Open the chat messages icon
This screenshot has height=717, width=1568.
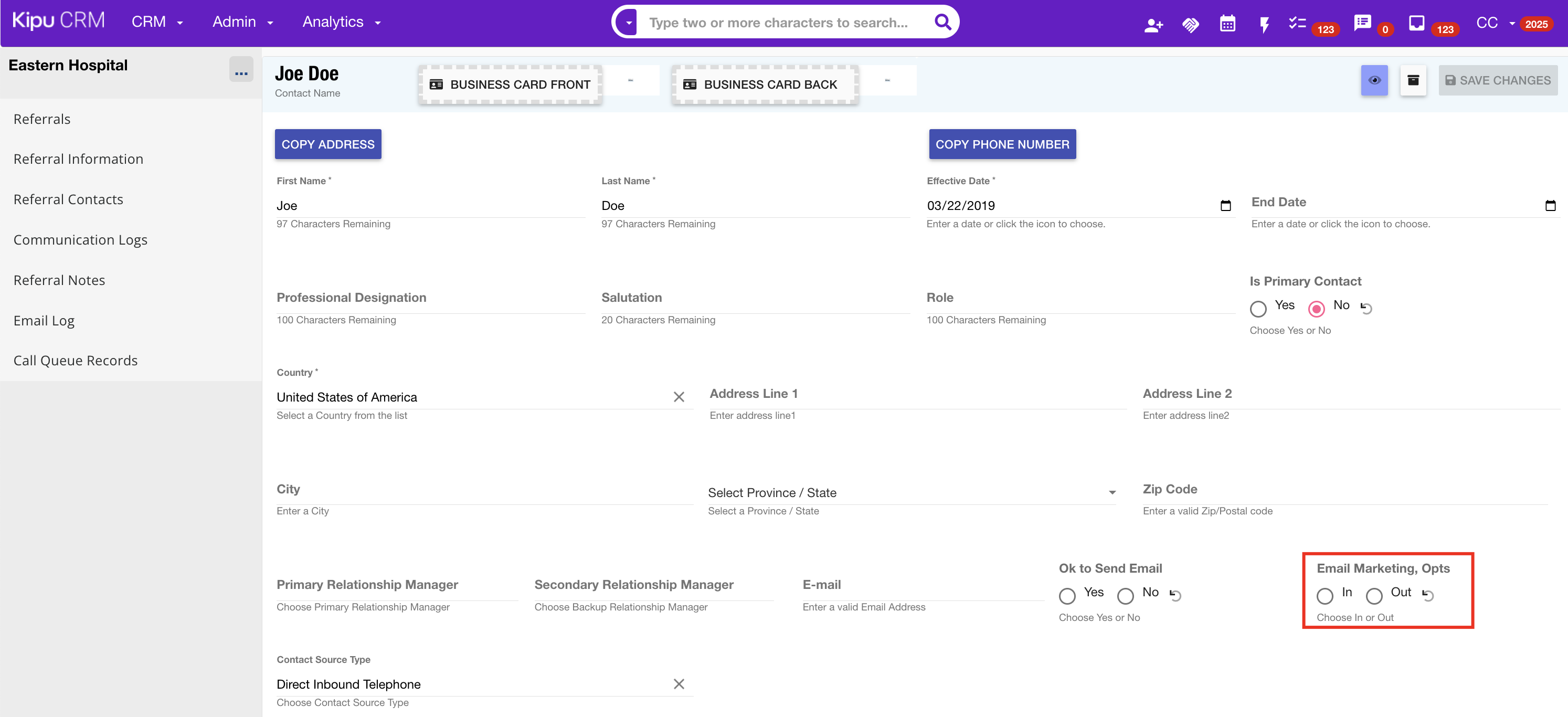1362,23
